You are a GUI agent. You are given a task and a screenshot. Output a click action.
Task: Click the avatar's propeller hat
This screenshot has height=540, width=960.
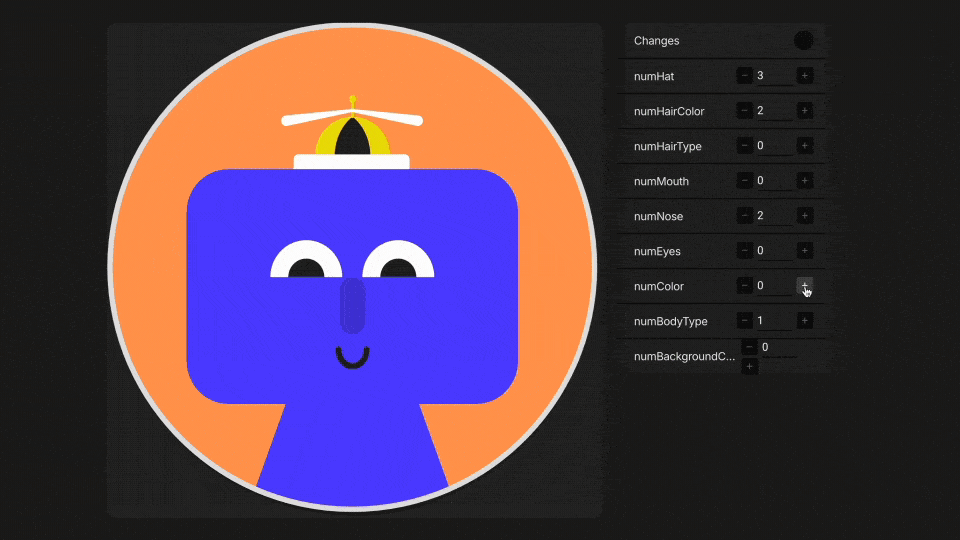pyautogui.click(x=352, y=132)
